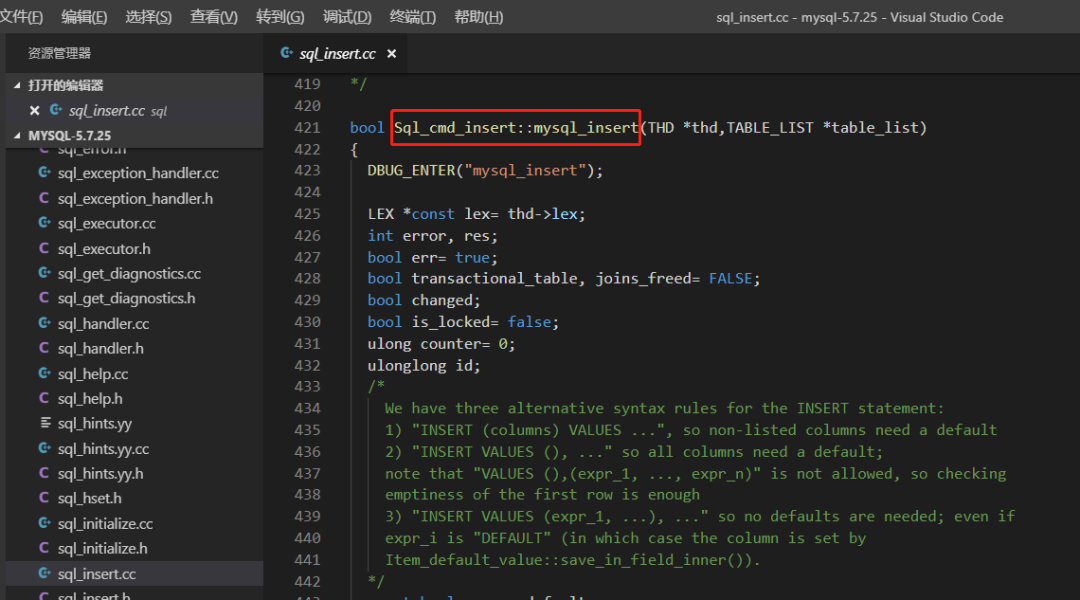
Task: Click FALSE value on line 428
Action: [730, 279]
